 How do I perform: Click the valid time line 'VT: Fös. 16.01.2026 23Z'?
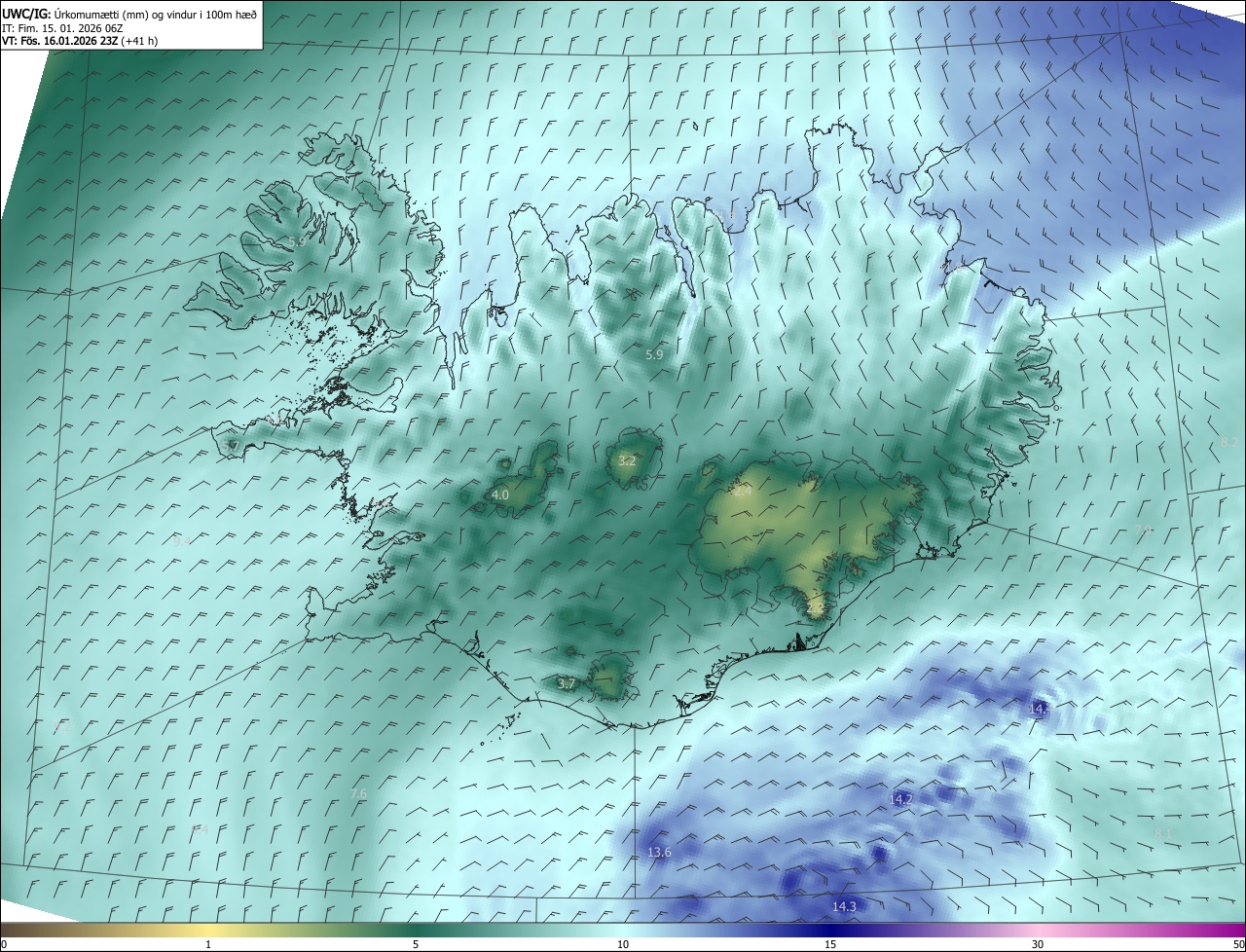60,41
